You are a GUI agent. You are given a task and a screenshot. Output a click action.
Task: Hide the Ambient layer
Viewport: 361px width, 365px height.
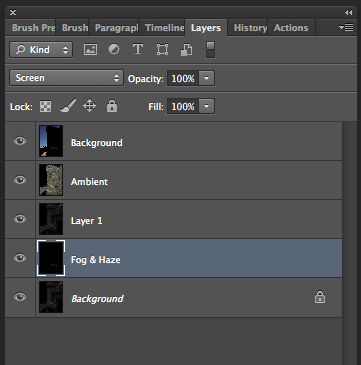point(20,180)
